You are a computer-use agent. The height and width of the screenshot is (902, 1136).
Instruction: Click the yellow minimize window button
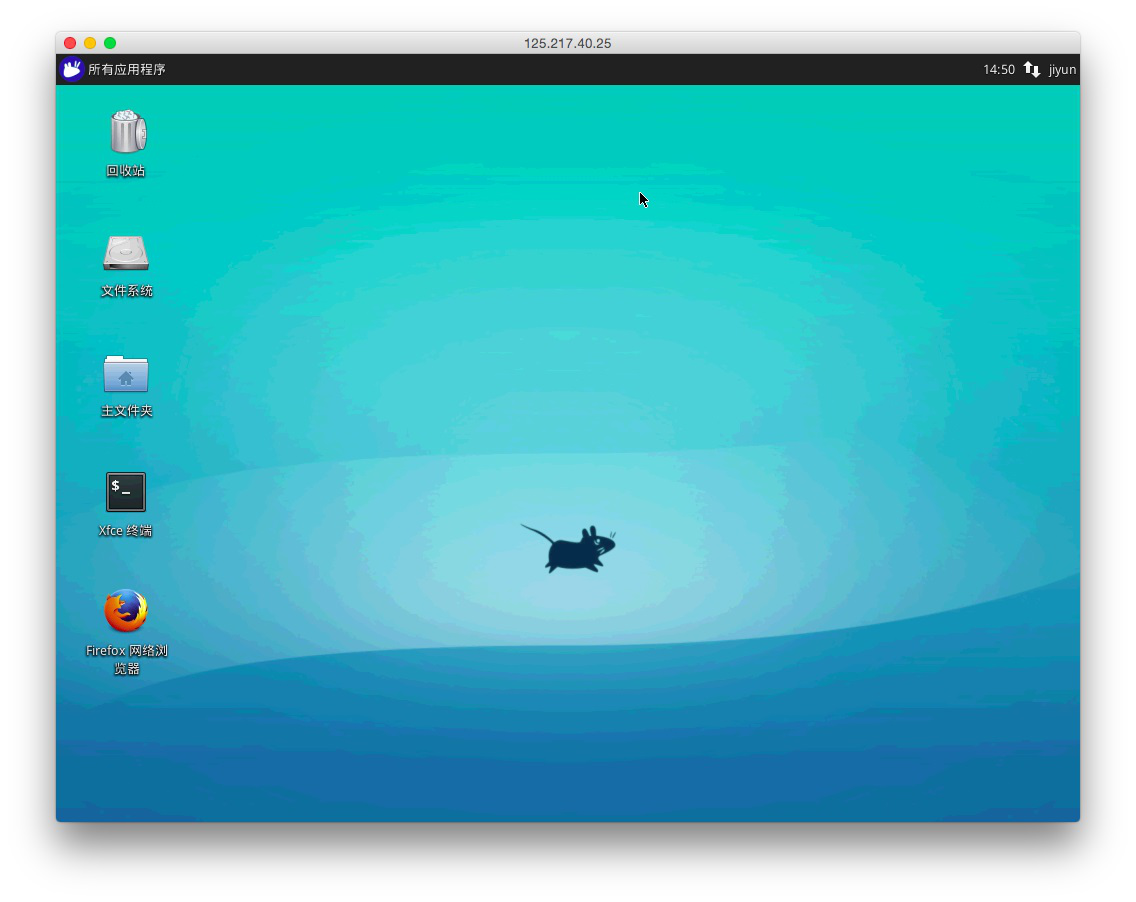(90, 43)
